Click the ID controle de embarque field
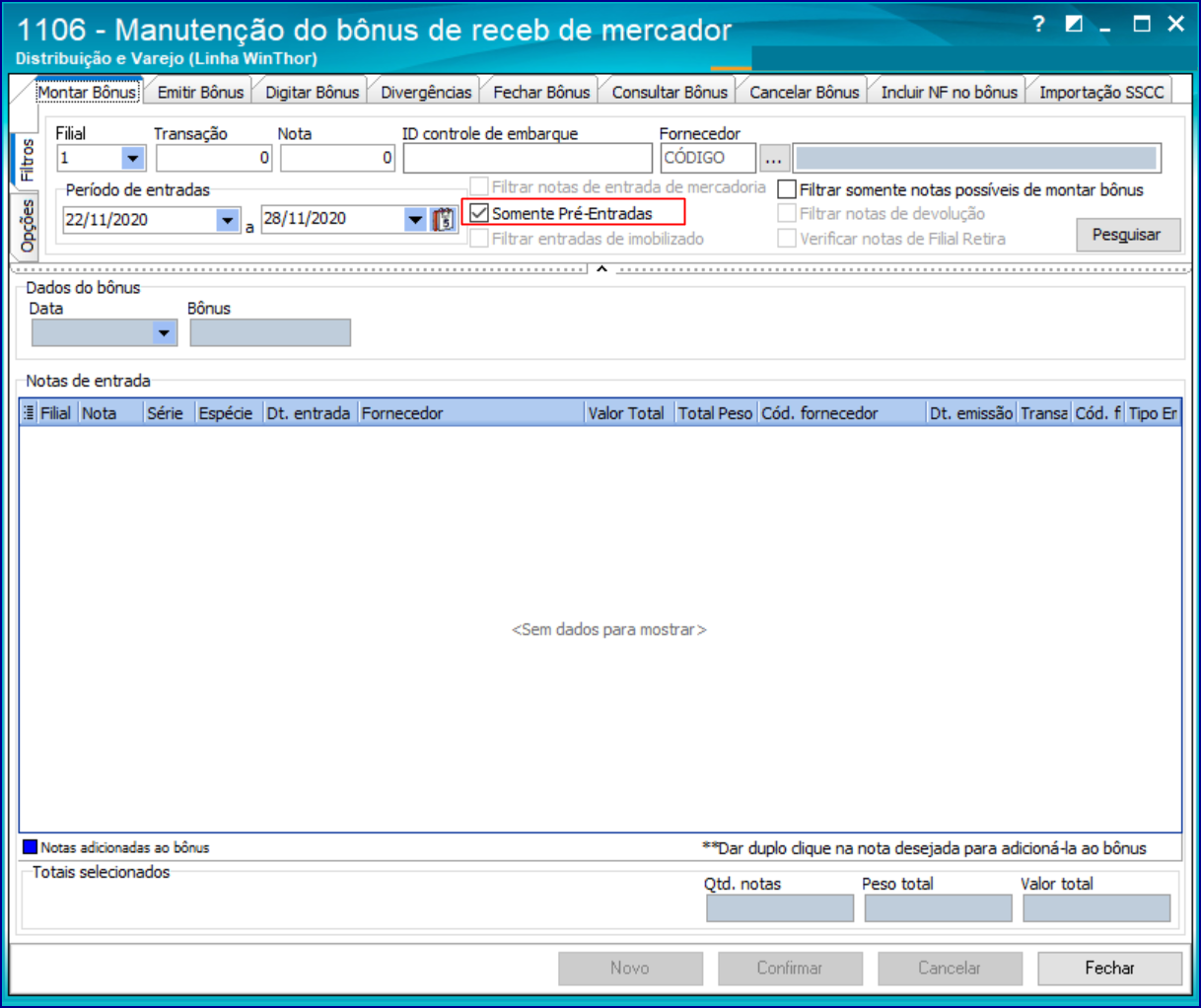This screenshot has width=1201, height=1008. 528,158
